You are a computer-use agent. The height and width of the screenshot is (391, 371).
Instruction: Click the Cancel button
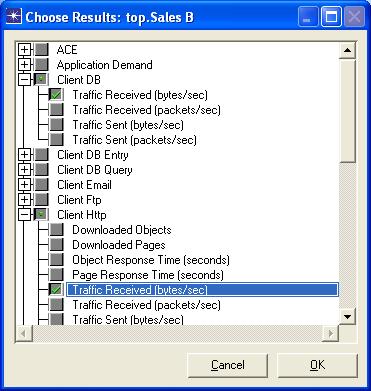(228, 365)
